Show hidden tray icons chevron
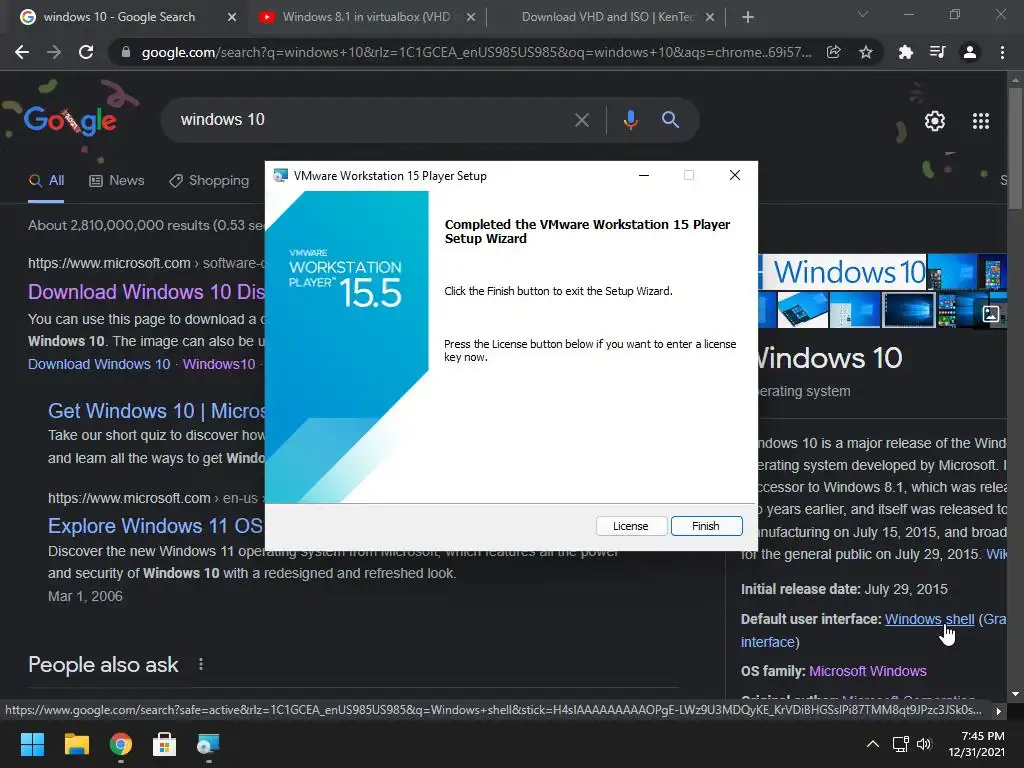Image resolution: width=1024 pixels, height=768 pixels. [x=872, y=744]
